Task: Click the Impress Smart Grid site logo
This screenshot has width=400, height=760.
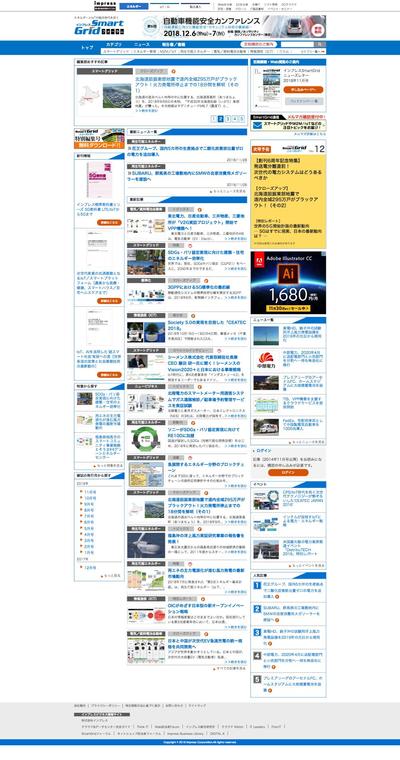Action: pos(99,26)
